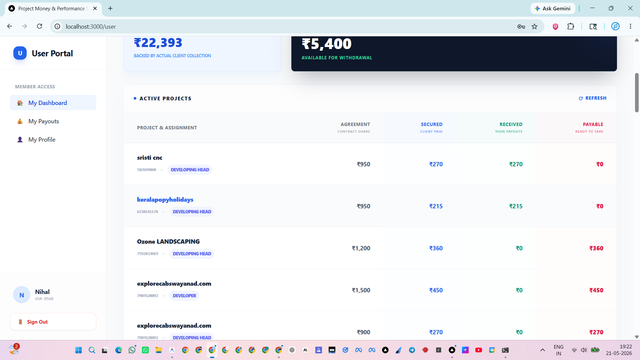
Task: Click the browser address bar
Action: coord(286,27)
